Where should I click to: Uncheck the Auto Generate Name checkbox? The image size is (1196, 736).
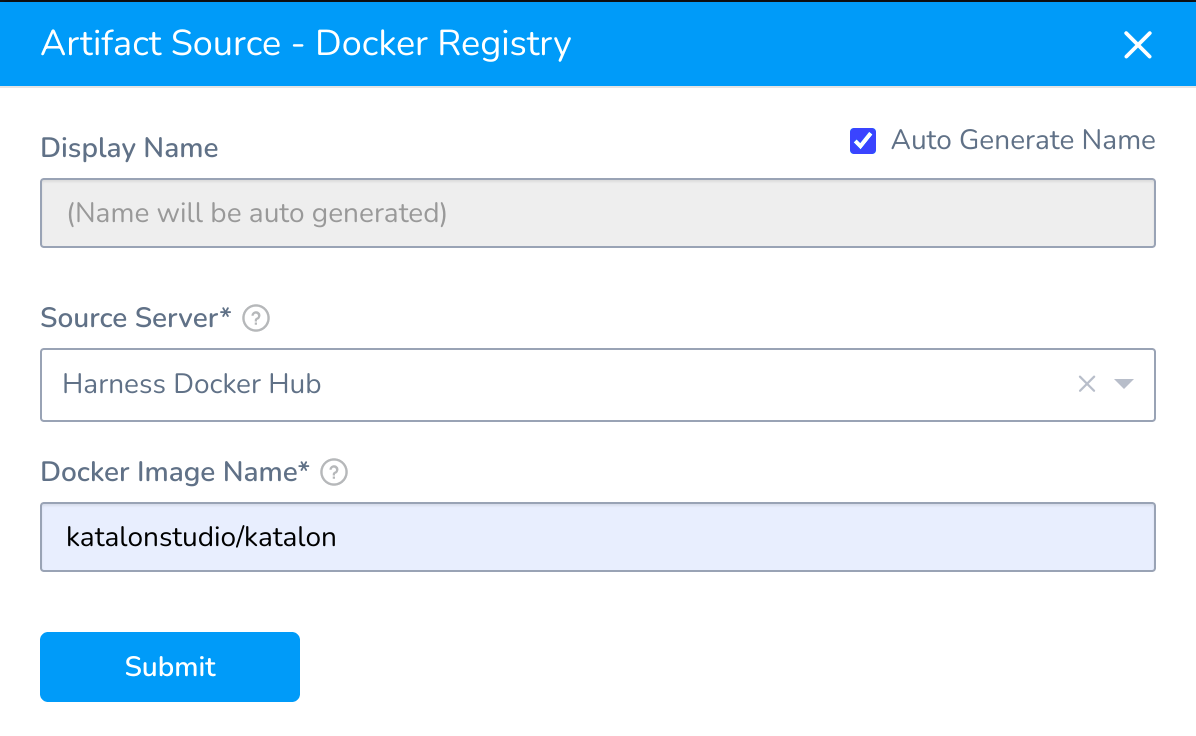[x=862, y=140]
